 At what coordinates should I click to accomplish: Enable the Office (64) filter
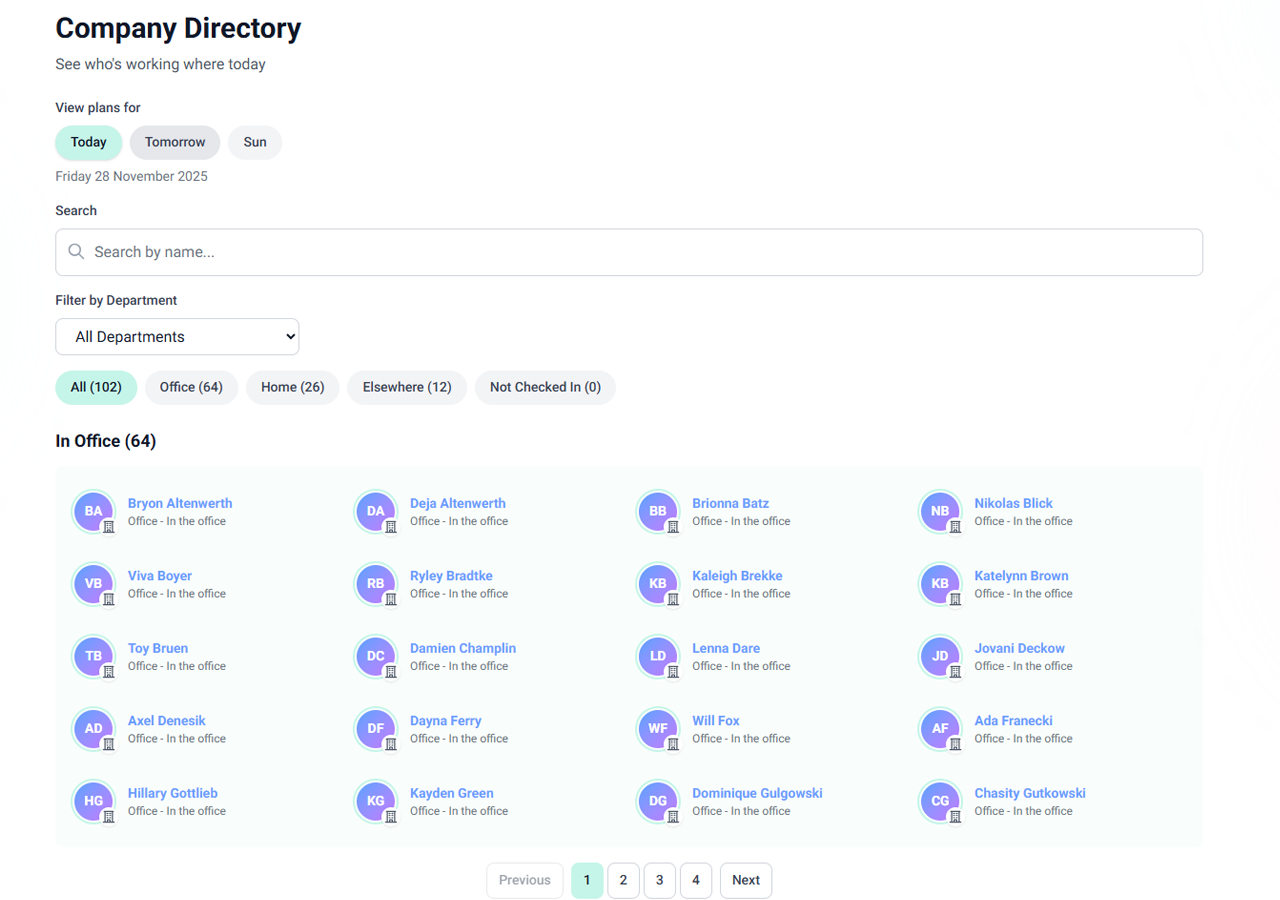tap(191, 387)
